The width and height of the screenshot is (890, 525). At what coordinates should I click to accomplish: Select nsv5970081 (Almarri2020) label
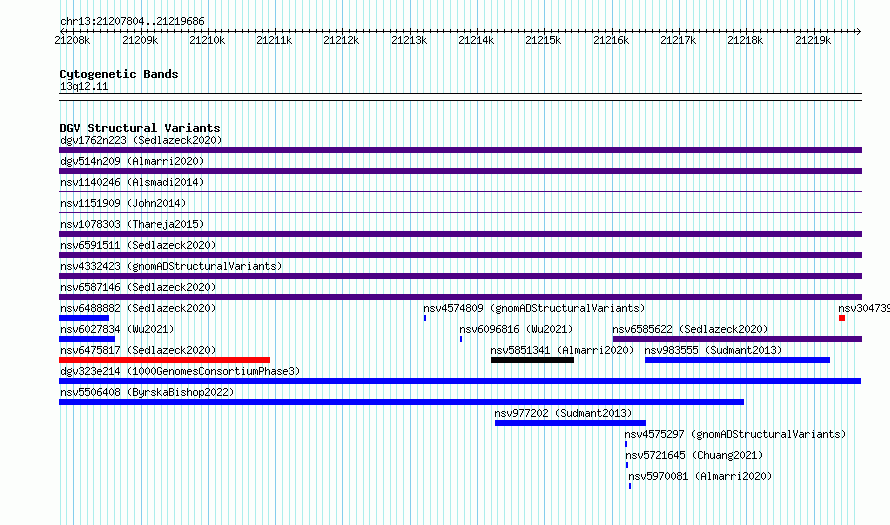[x=700, y=476]
